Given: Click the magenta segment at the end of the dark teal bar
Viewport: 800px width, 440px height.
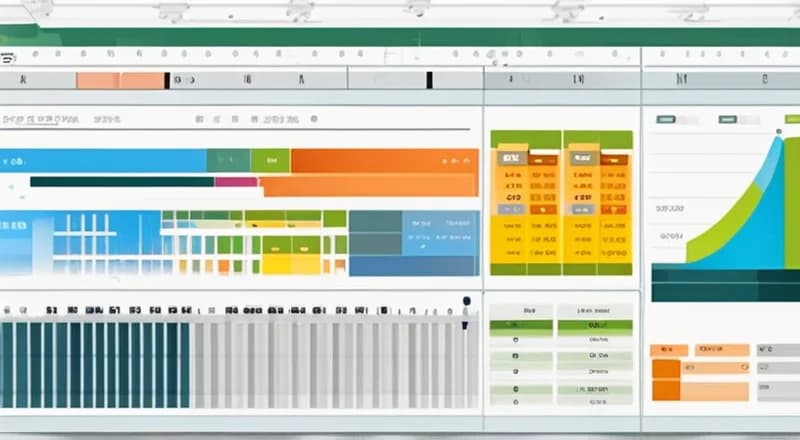Looking at the screenshot, I should [236, 182].
